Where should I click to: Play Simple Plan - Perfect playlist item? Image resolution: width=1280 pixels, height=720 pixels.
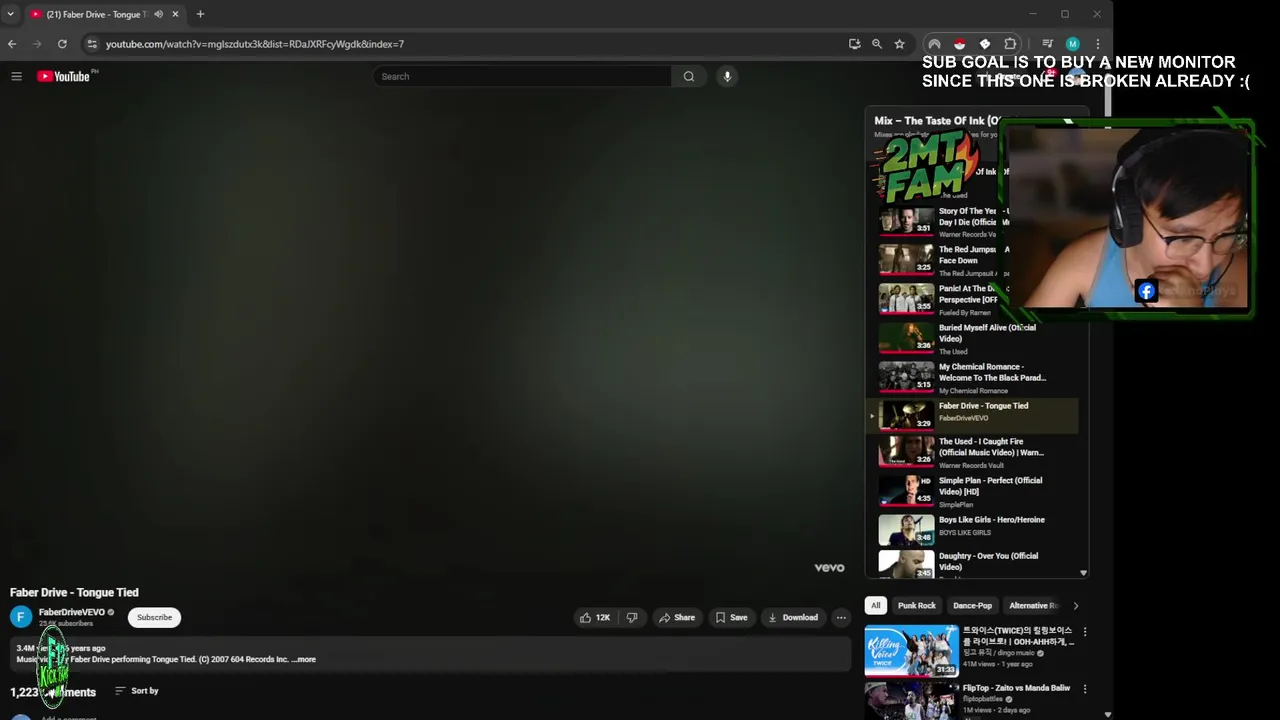point(972,491)
